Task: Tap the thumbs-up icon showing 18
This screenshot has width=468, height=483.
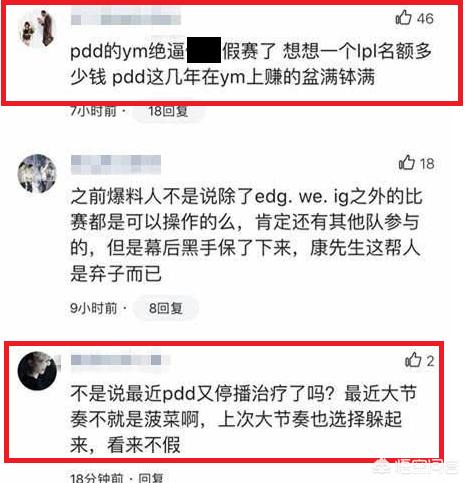Action: point(407,163)
